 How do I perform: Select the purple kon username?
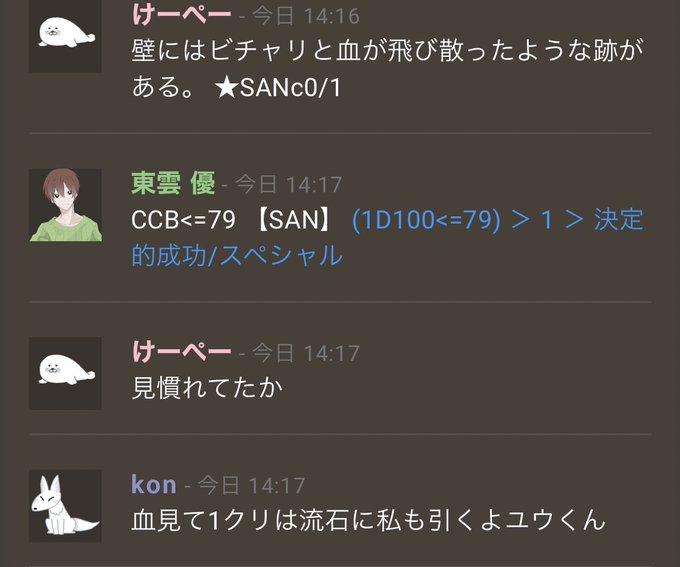(x=154, y=485)
